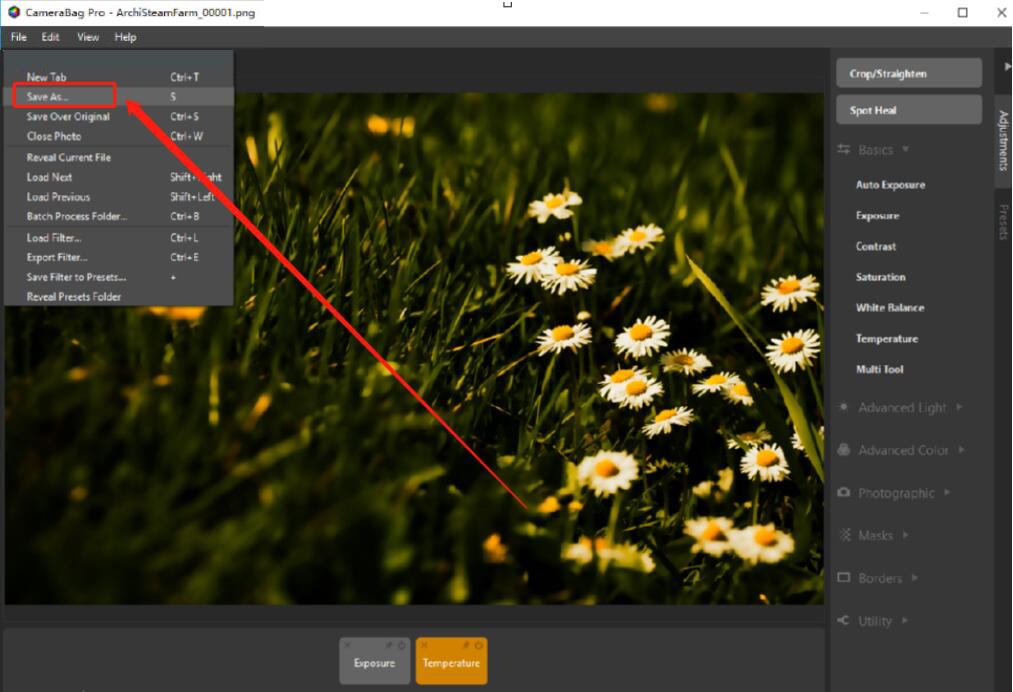Switch to the Presets vertical tab
The width and height of the screenshot is (1013, 692).
[1003, 222]
